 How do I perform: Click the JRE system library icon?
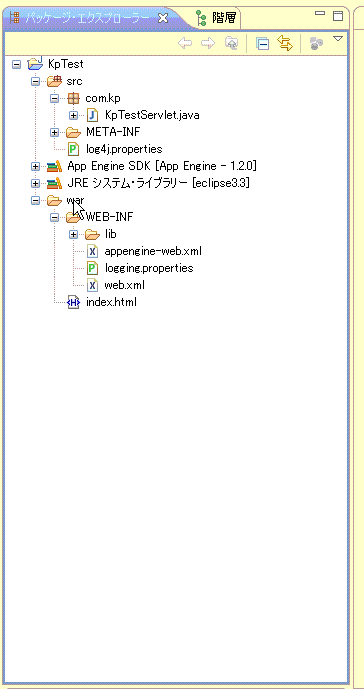pyautogui.click(x=55, y=183)
